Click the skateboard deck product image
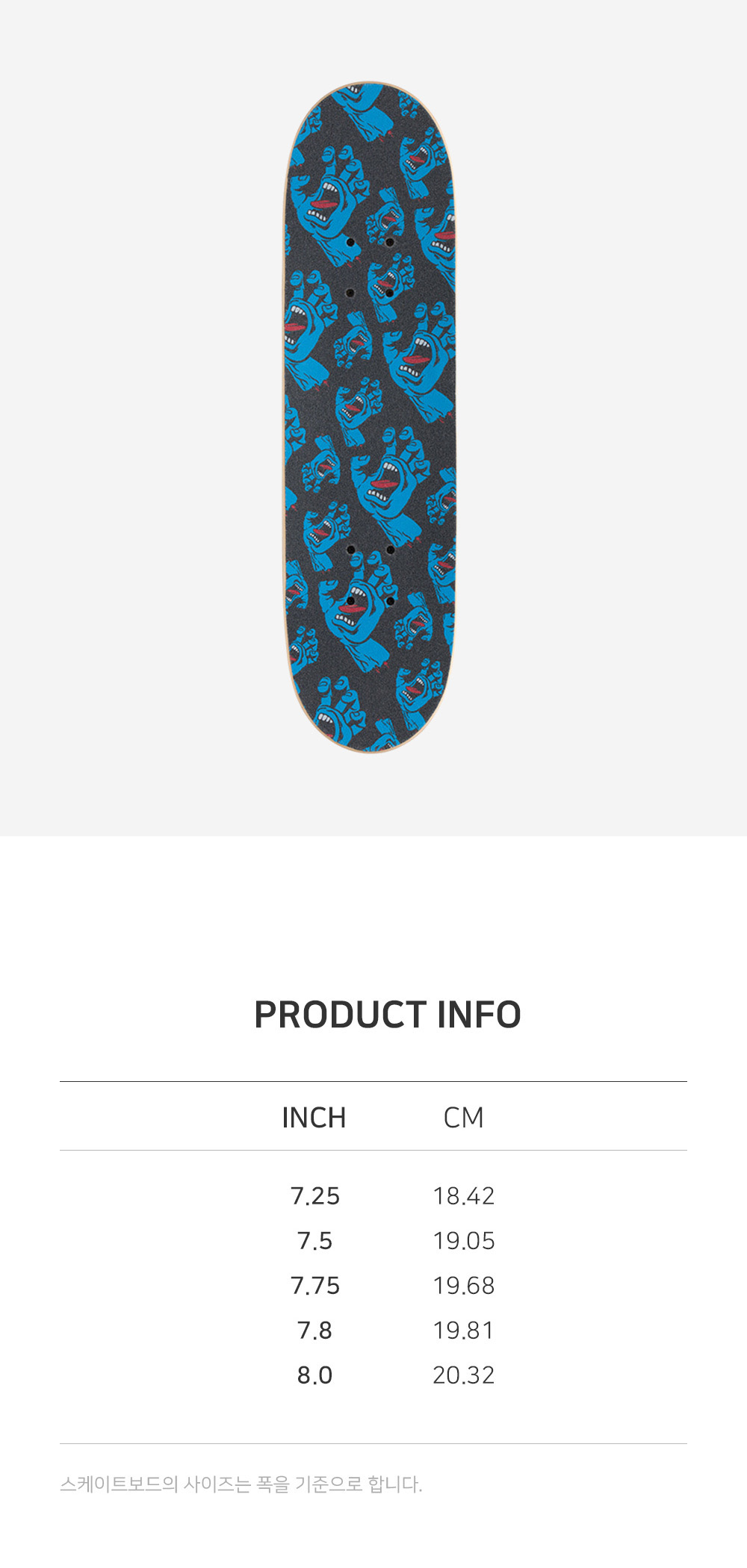Viewport: 747px width, 1568px height. tap(370, 417)
